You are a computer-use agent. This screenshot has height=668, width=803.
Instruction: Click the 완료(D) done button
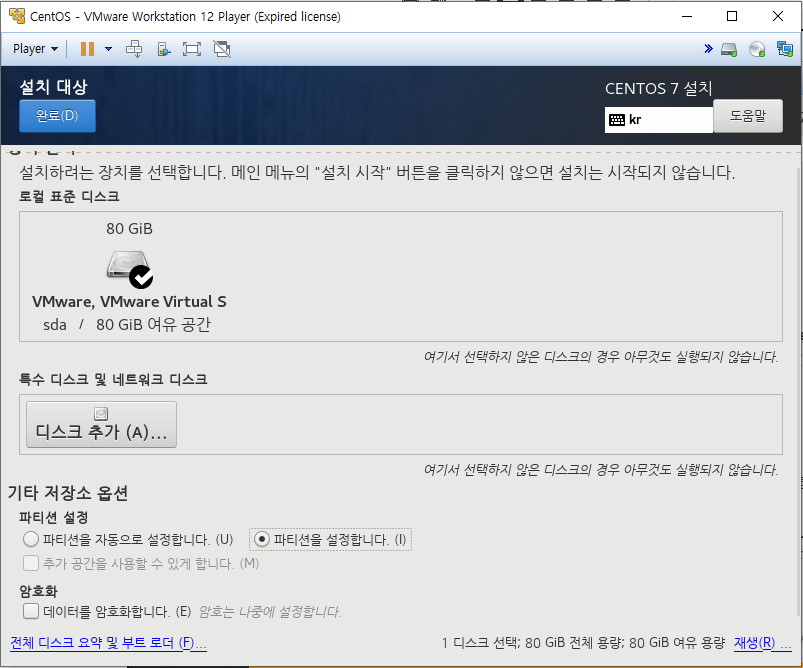click(x=57, y=116)
